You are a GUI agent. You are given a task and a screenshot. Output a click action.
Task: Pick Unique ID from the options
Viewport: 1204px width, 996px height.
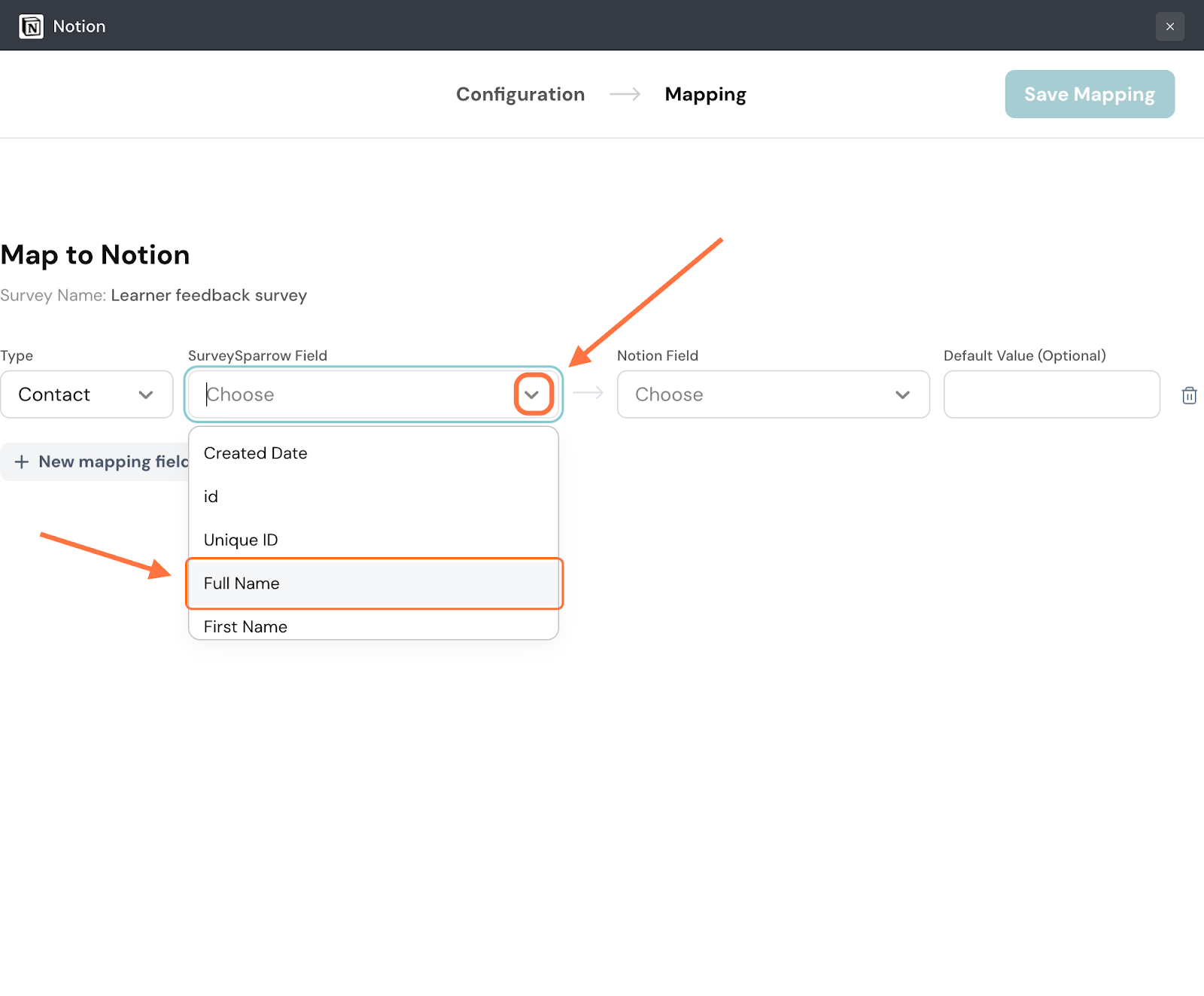241,540
